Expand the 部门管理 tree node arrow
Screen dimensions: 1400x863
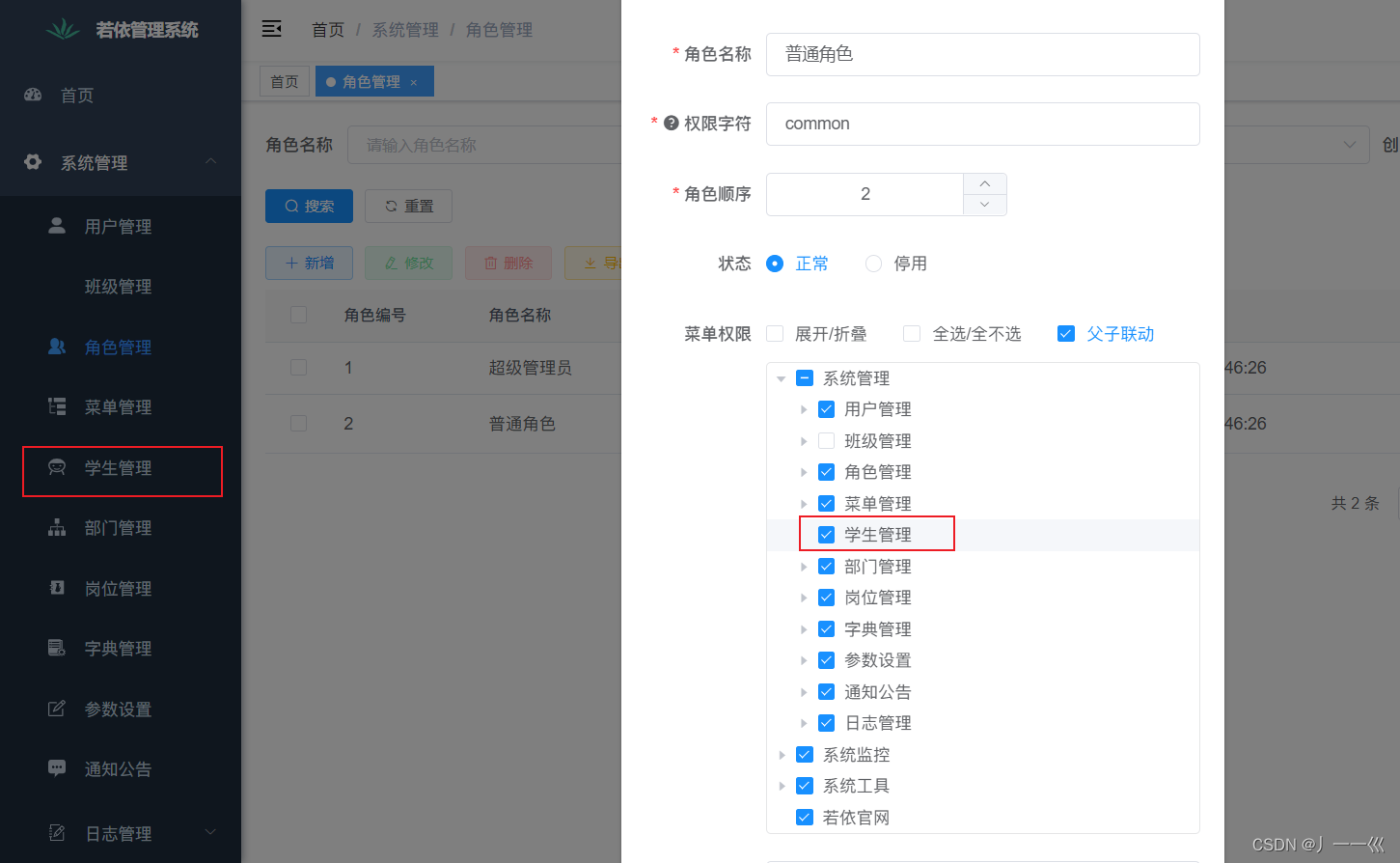(x=804, y=567)
